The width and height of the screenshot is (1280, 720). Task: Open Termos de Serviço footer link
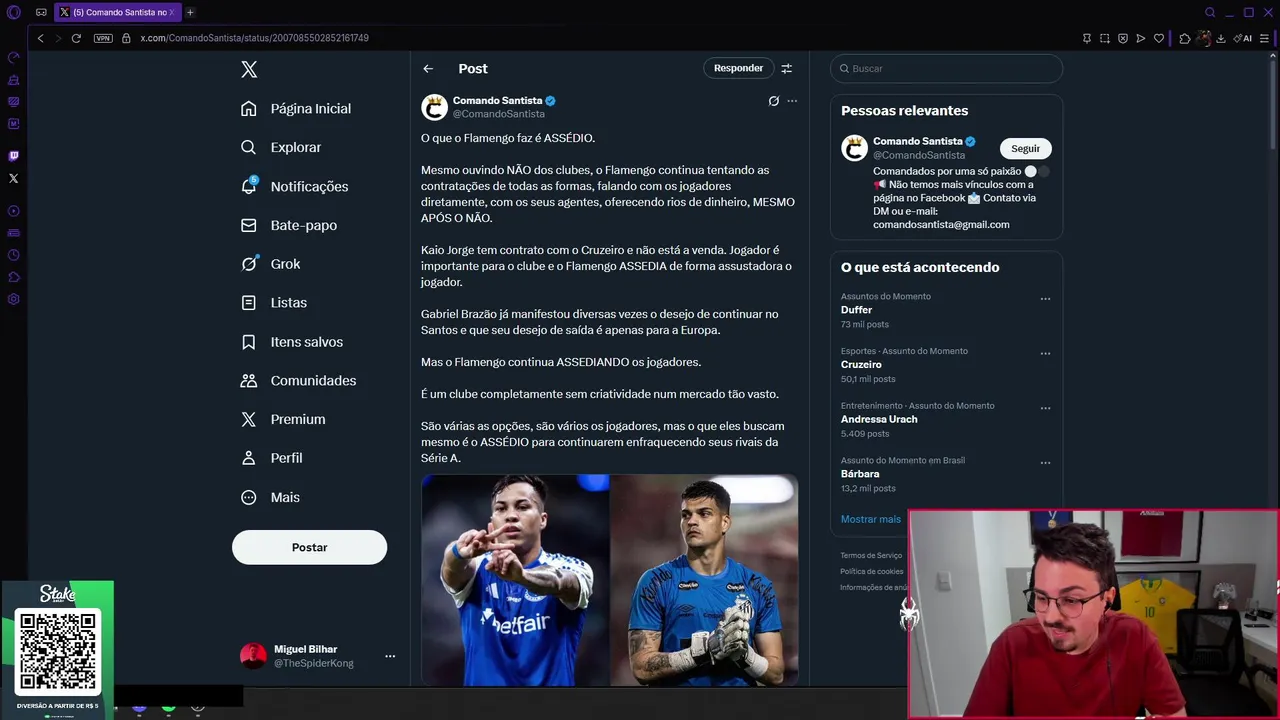point(871,555)
